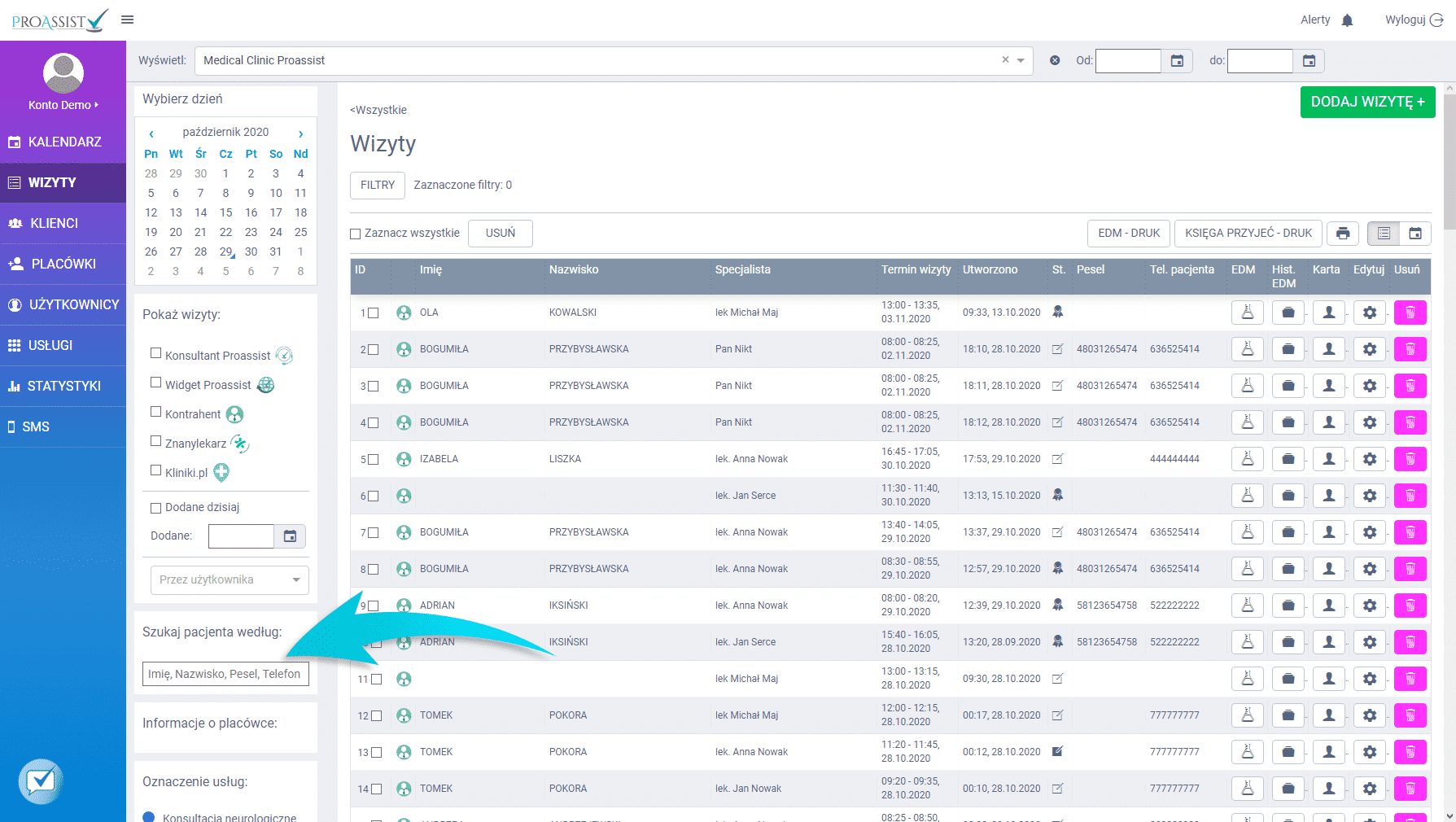Check the Kliniki.pl filter checkbox
The height and width of the screenshot is (822, 1456).
156,470
